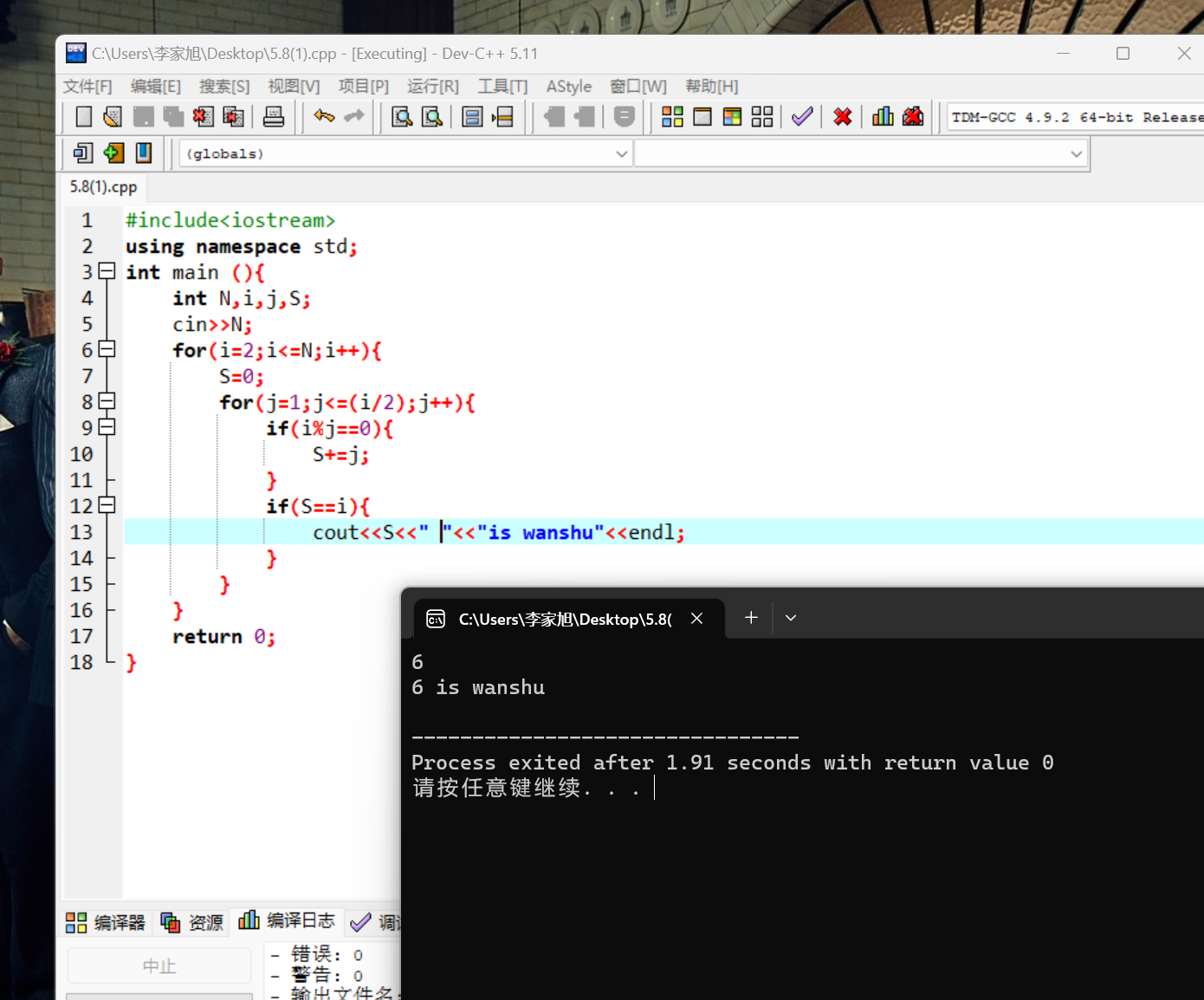Select the 5.8(1).cpp editor file tab
This screenshot has height=1000, width=1204.
[x=103, y=187]
